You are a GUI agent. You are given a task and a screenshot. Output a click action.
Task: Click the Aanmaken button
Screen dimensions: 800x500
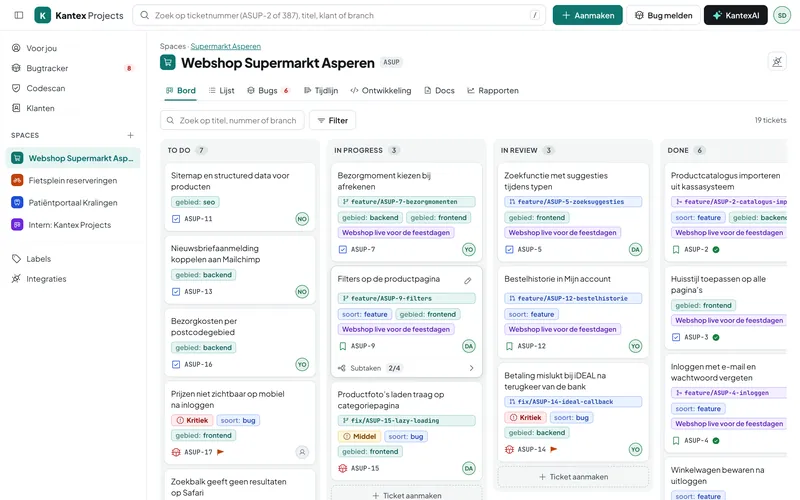(x=588, y=15)
